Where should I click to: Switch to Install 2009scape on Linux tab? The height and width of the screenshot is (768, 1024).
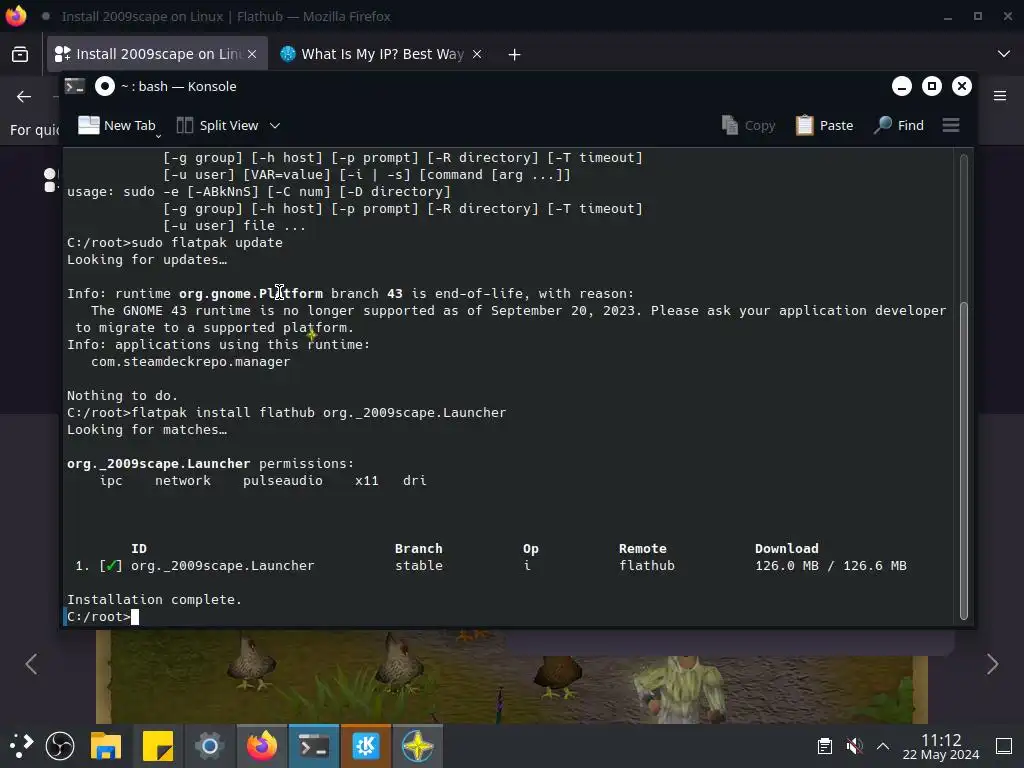(x=157, y=54)
